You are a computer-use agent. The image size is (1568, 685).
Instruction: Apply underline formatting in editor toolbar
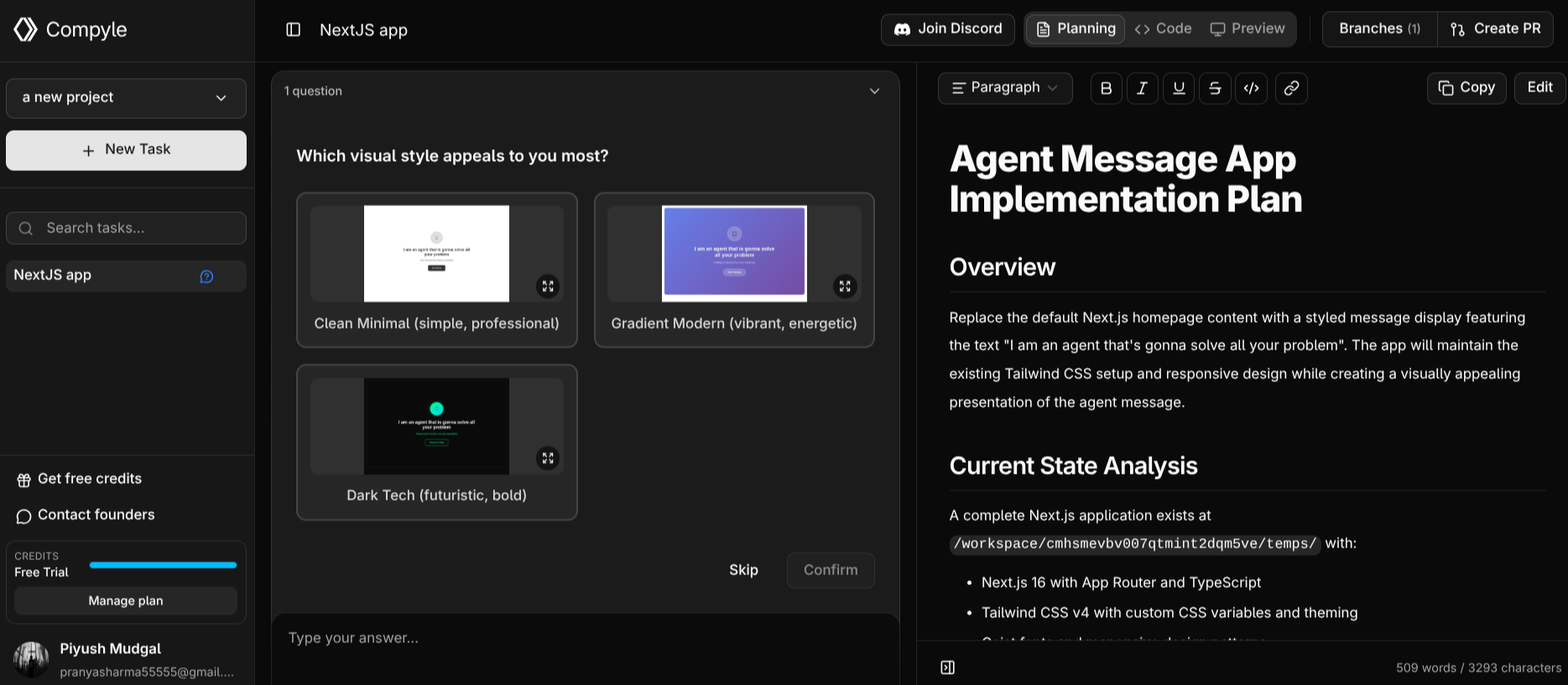pos(1179,88)
